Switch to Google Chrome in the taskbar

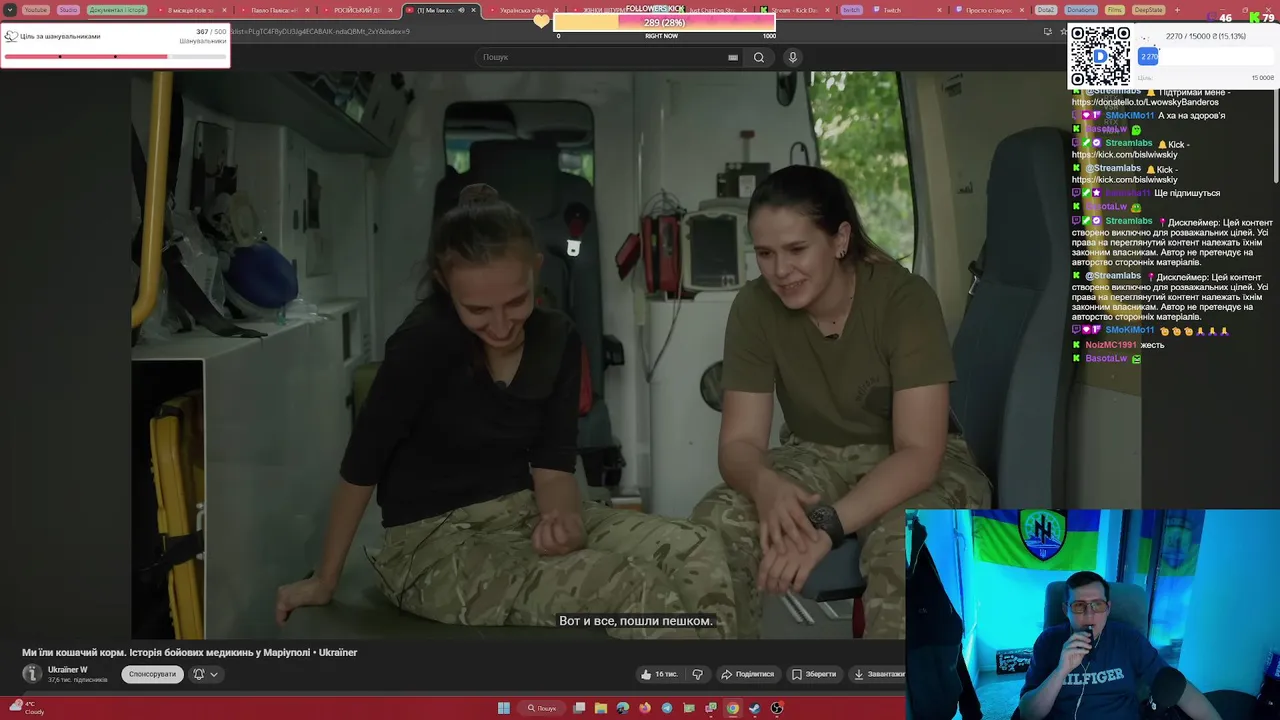(733, 708)
